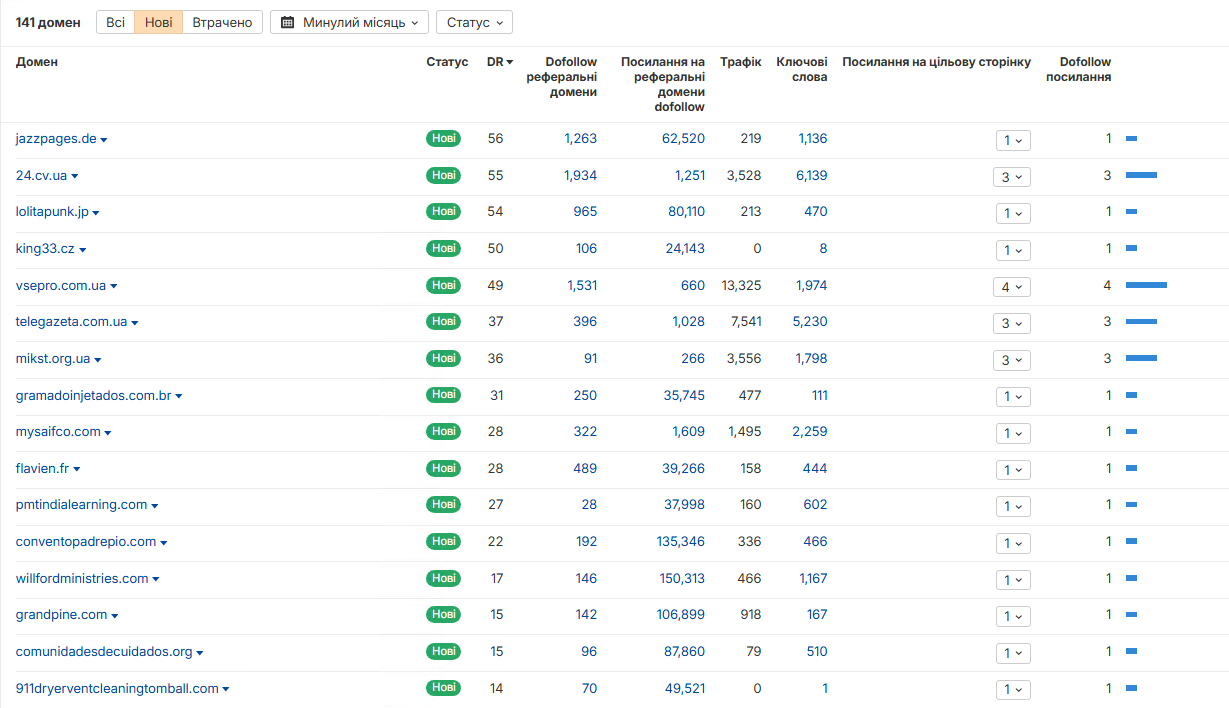Viewport: 1229px width, 708px height.
Task: Click the calendar icon in Минулий місяць filter
Action: pyautogui.click(x=288, y=22)
